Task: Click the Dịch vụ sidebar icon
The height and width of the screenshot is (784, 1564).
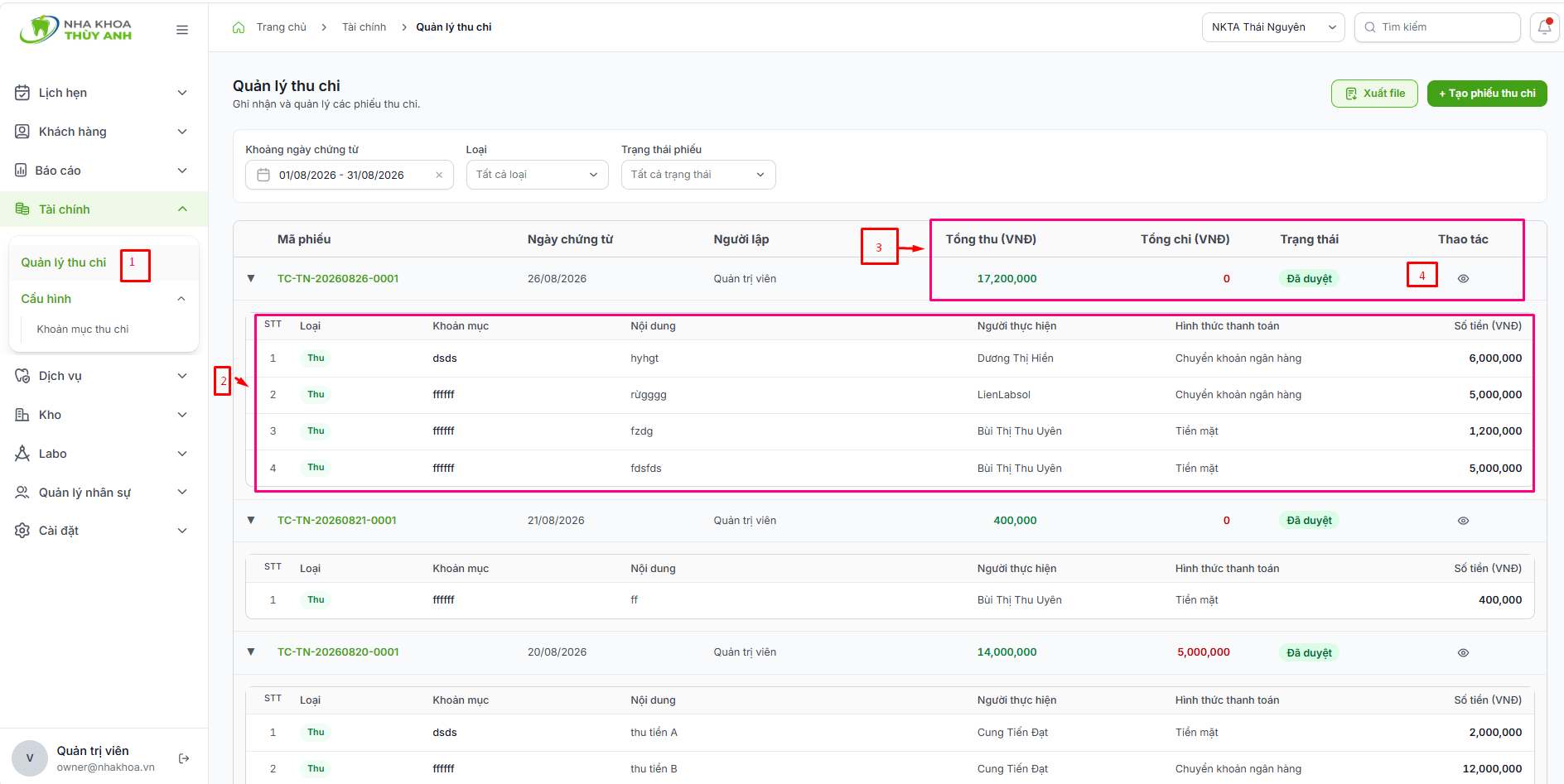Action: (22, 376)
